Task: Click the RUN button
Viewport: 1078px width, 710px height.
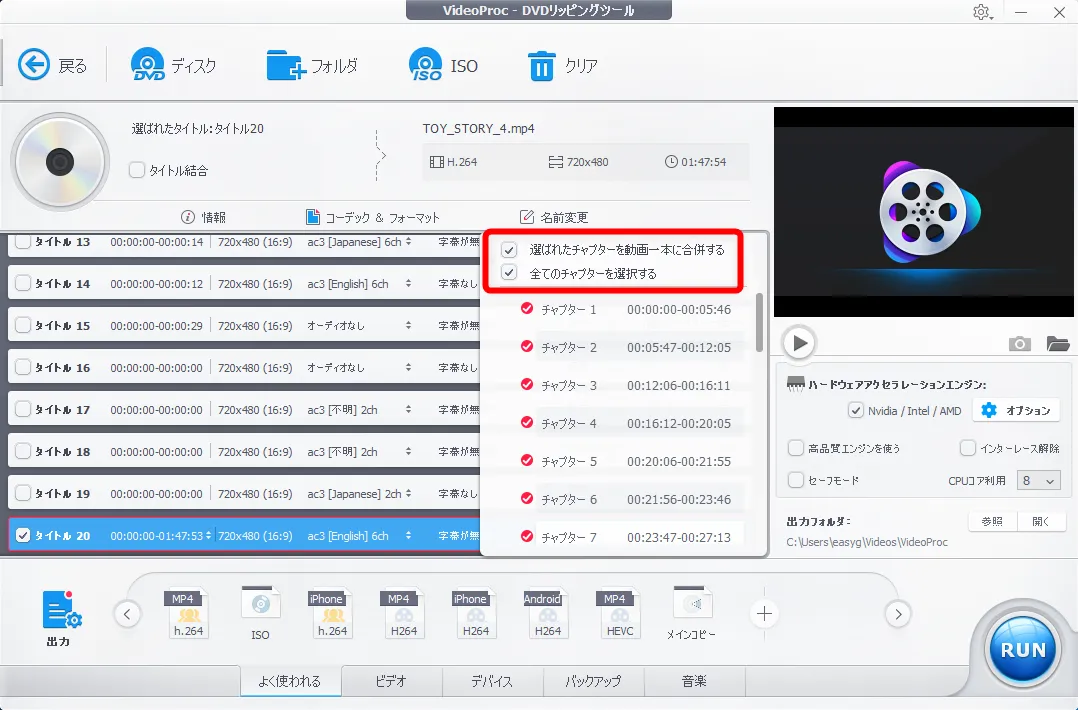Action: pyautogui.click(x=1022, y=649)
